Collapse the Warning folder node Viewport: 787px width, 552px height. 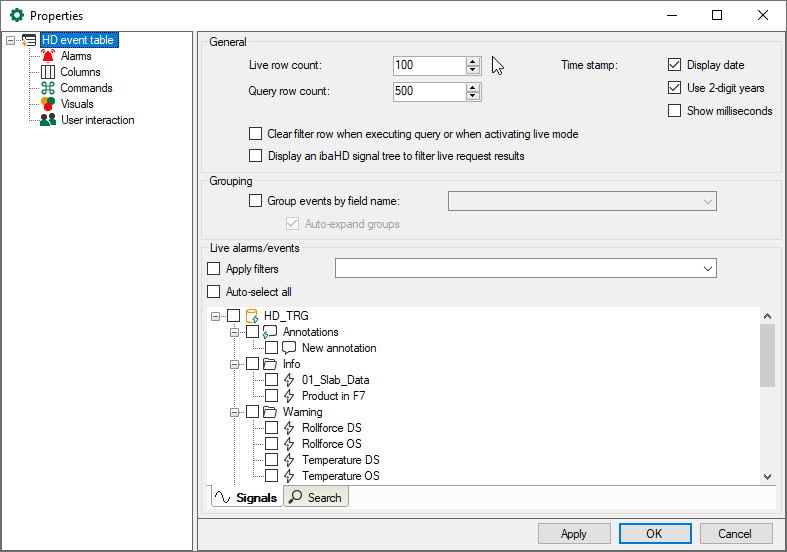(235, 412)
